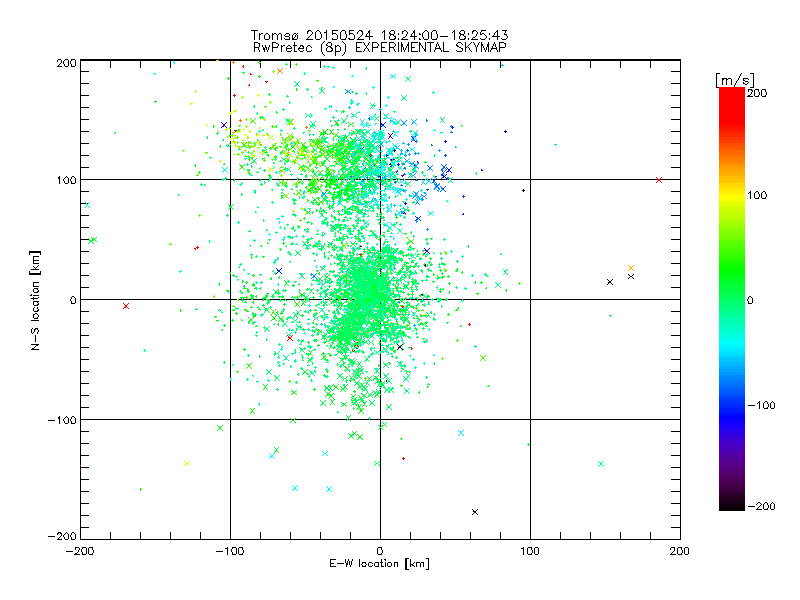The height and width of the screenshot is (600, 800).
Task: Click the x-axis tick label '200'
Action: click(x=680, y=551)
